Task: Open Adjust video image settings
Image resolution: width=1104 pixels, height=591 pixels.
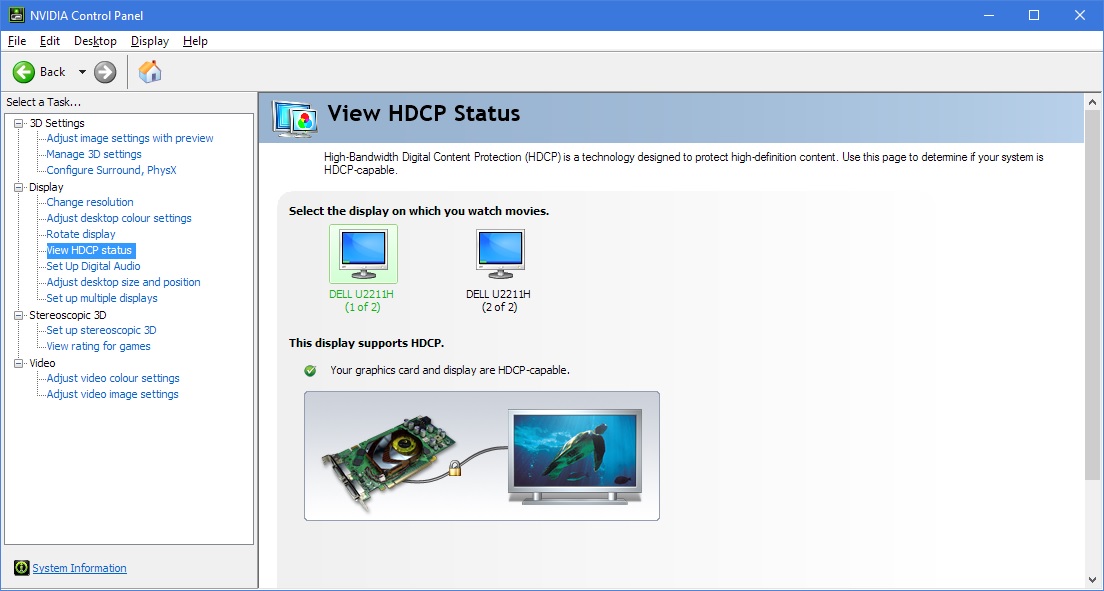Action: click(113, 394)
